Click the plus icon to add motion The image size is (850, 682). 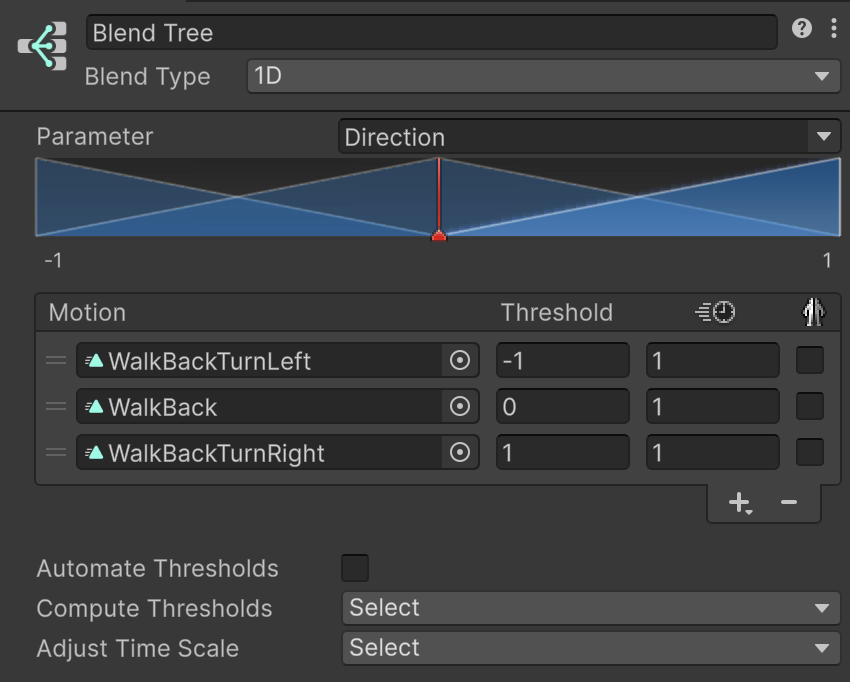[740, 503]
